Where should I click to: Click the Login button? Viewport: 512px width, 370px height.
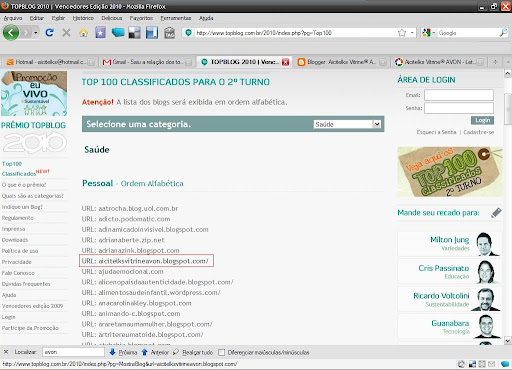pyautogui.click(x=482, y=120)
